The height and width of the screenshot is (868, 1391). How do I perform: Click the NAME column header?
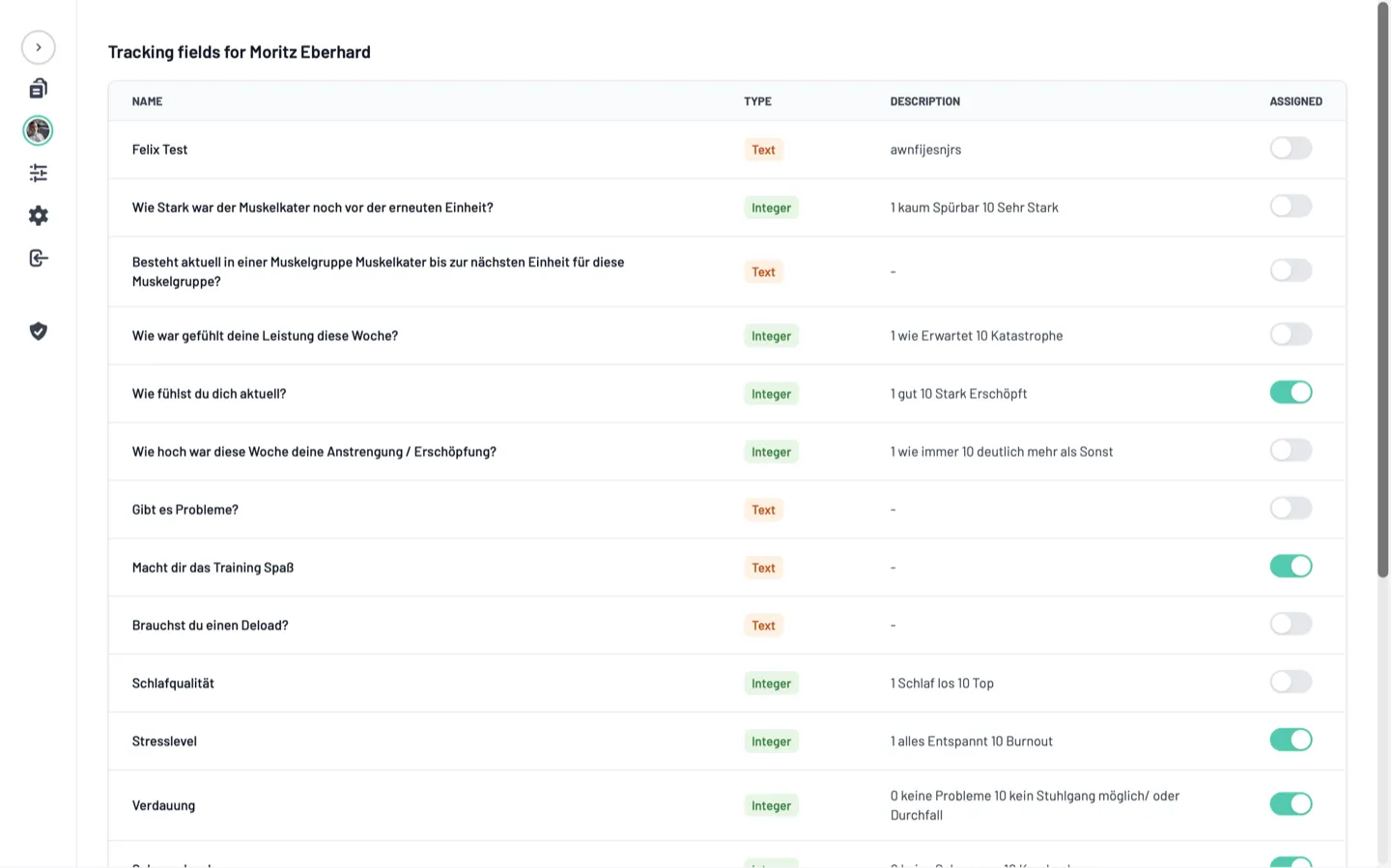[x=147, y=100]
